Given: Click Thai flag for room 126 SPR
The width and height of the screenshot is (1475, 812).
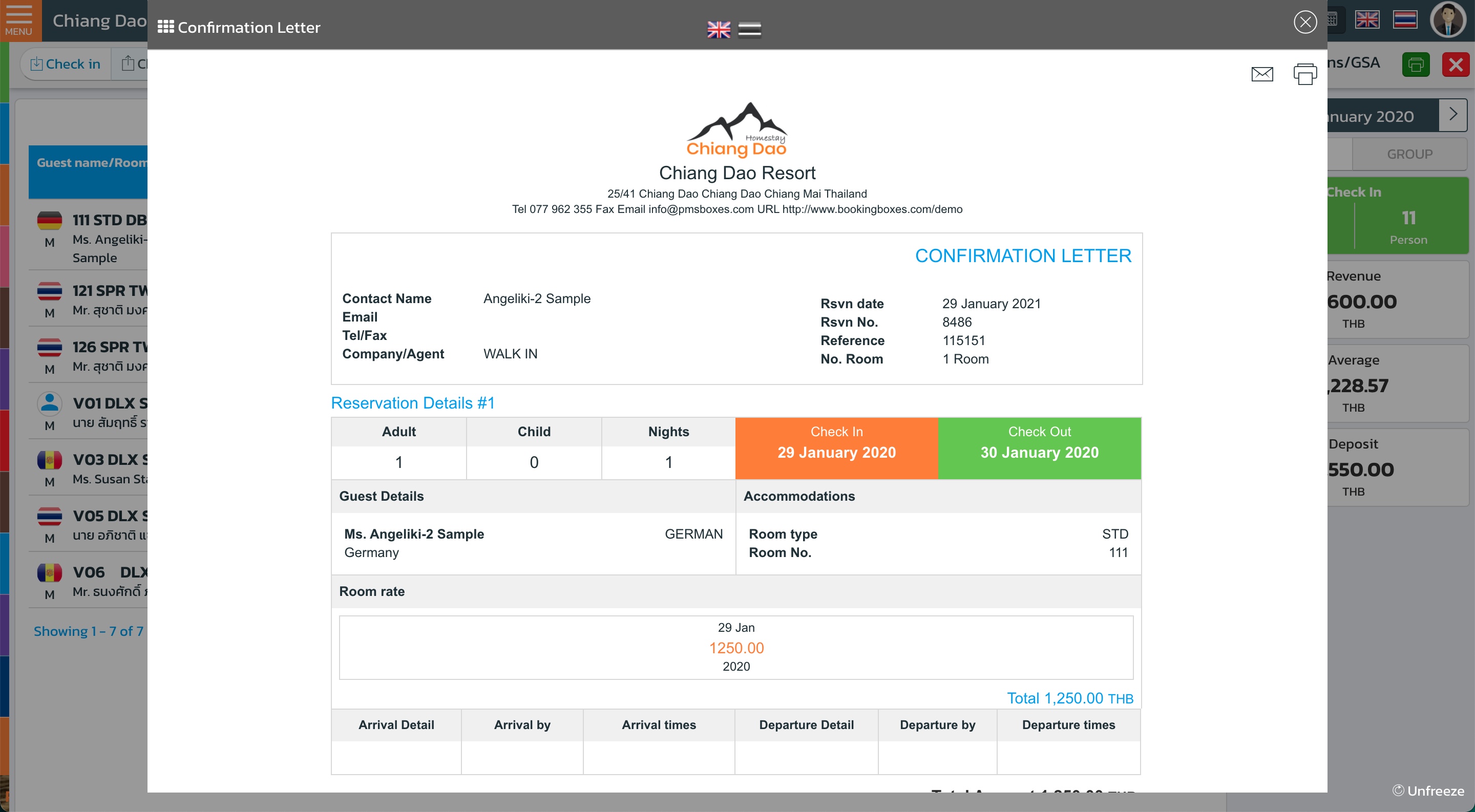Looking at the screenshot, I should [x=50, y=347].
